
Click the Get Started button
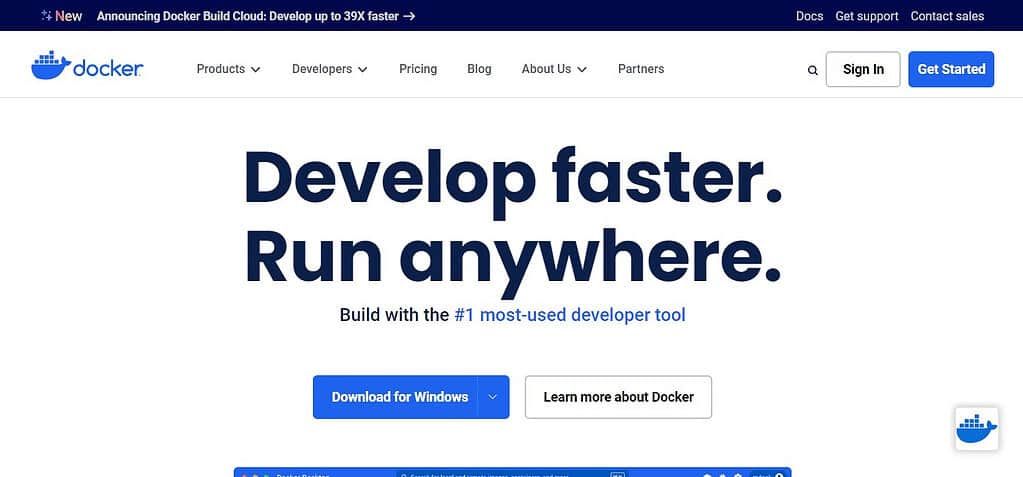pyautogui.click(x=951, y=69)
